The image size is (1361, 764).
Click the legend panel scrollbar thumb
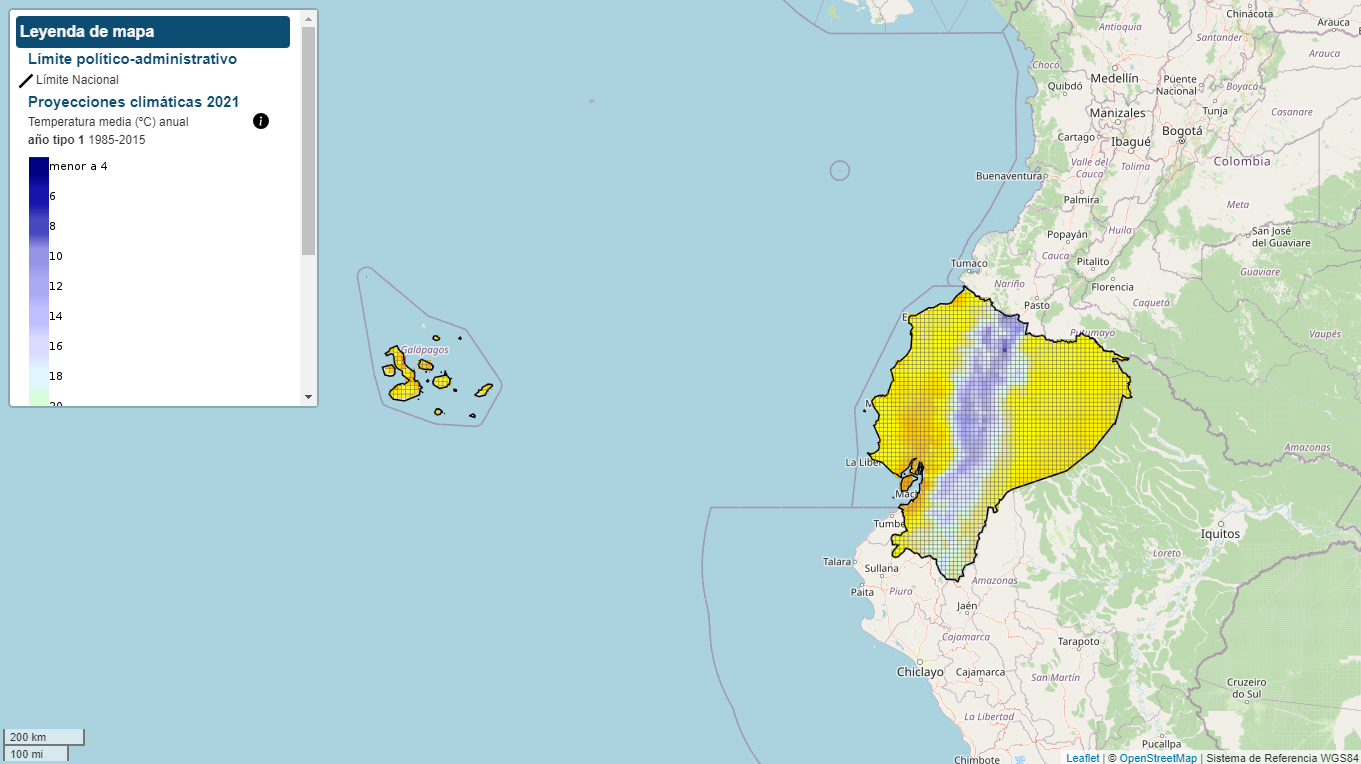(308, 140)
